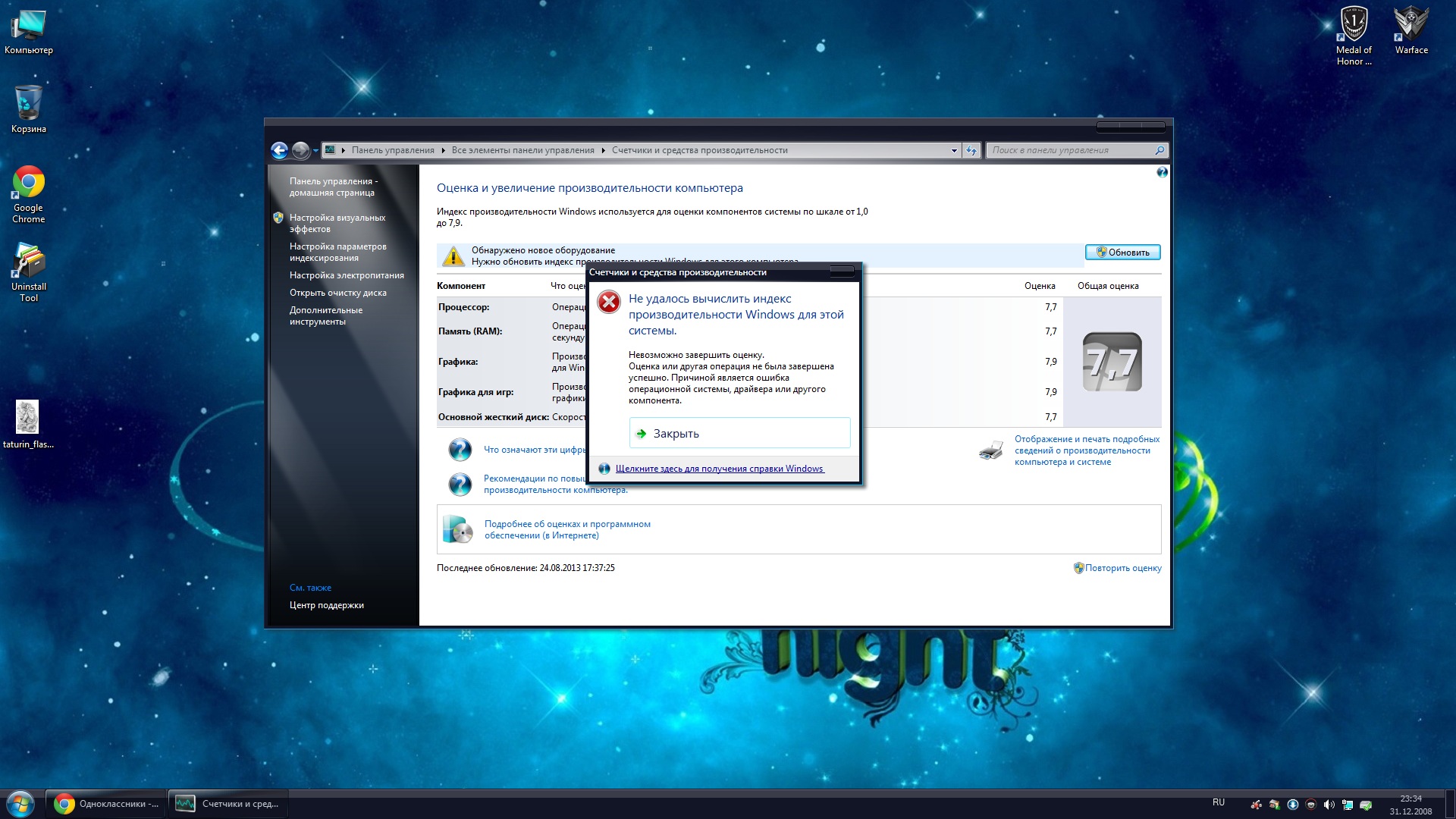Click 'Последнее обновление: 24.08.2013 17:37:25' text
Image resolution: width=1456 pixels, height=819 pixels.
(x=526, y=568)
